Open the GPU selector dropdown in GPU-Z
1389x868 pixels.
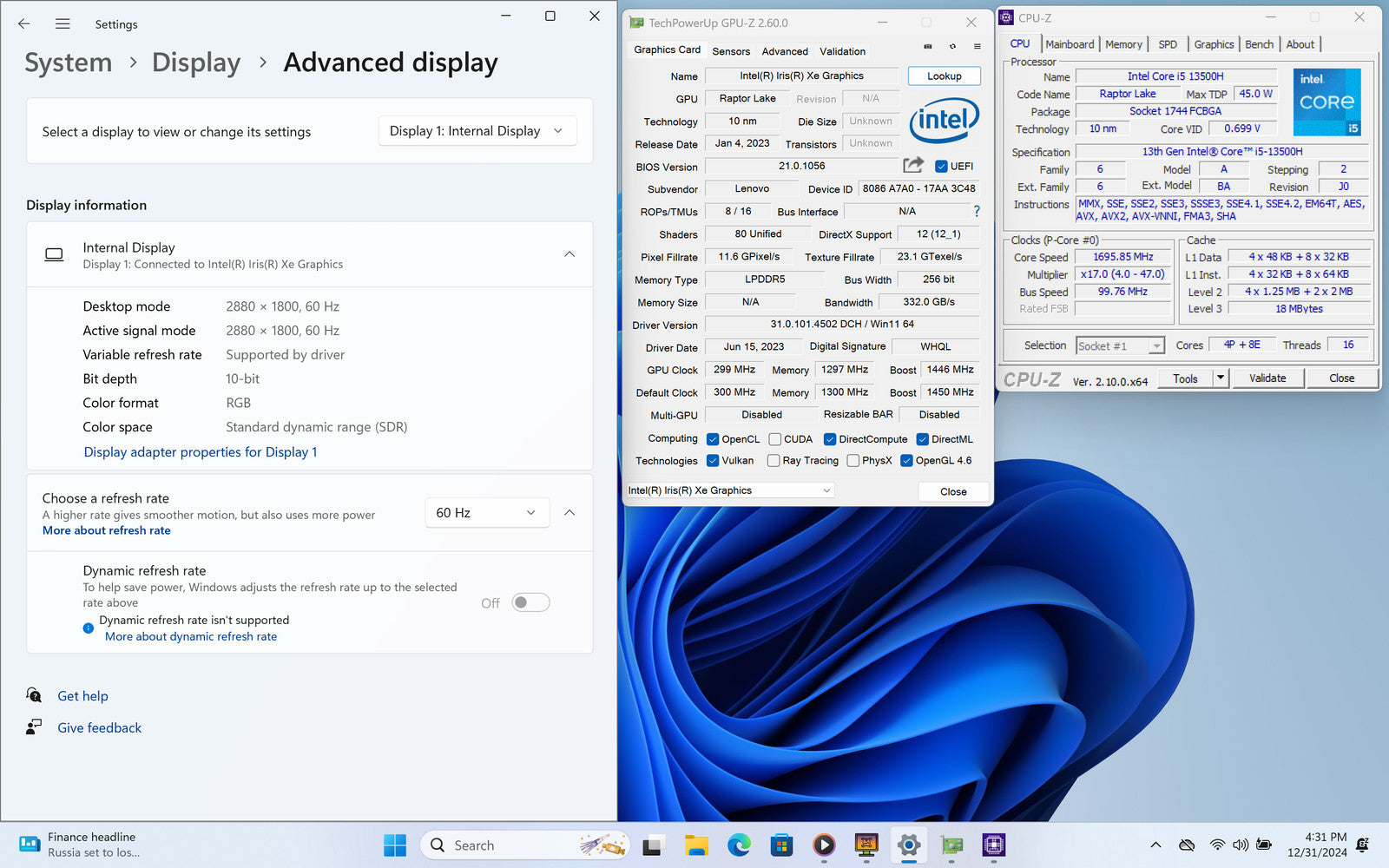[729, 490]
